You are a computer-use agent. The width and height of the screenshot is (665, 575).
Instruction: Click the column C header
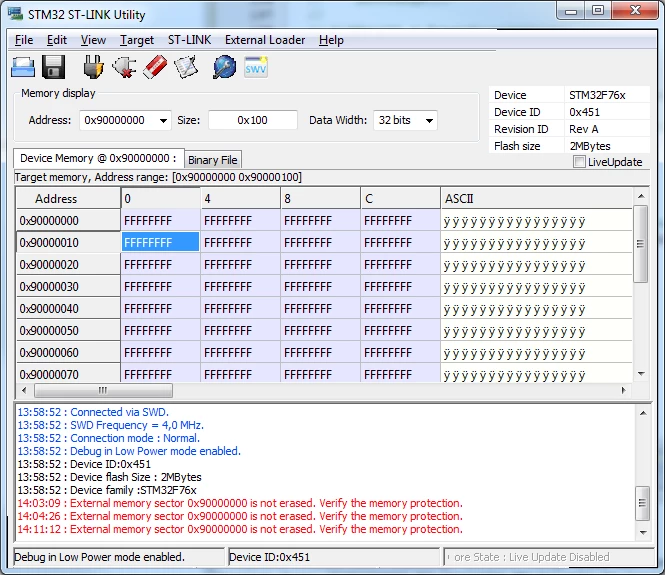400,198
